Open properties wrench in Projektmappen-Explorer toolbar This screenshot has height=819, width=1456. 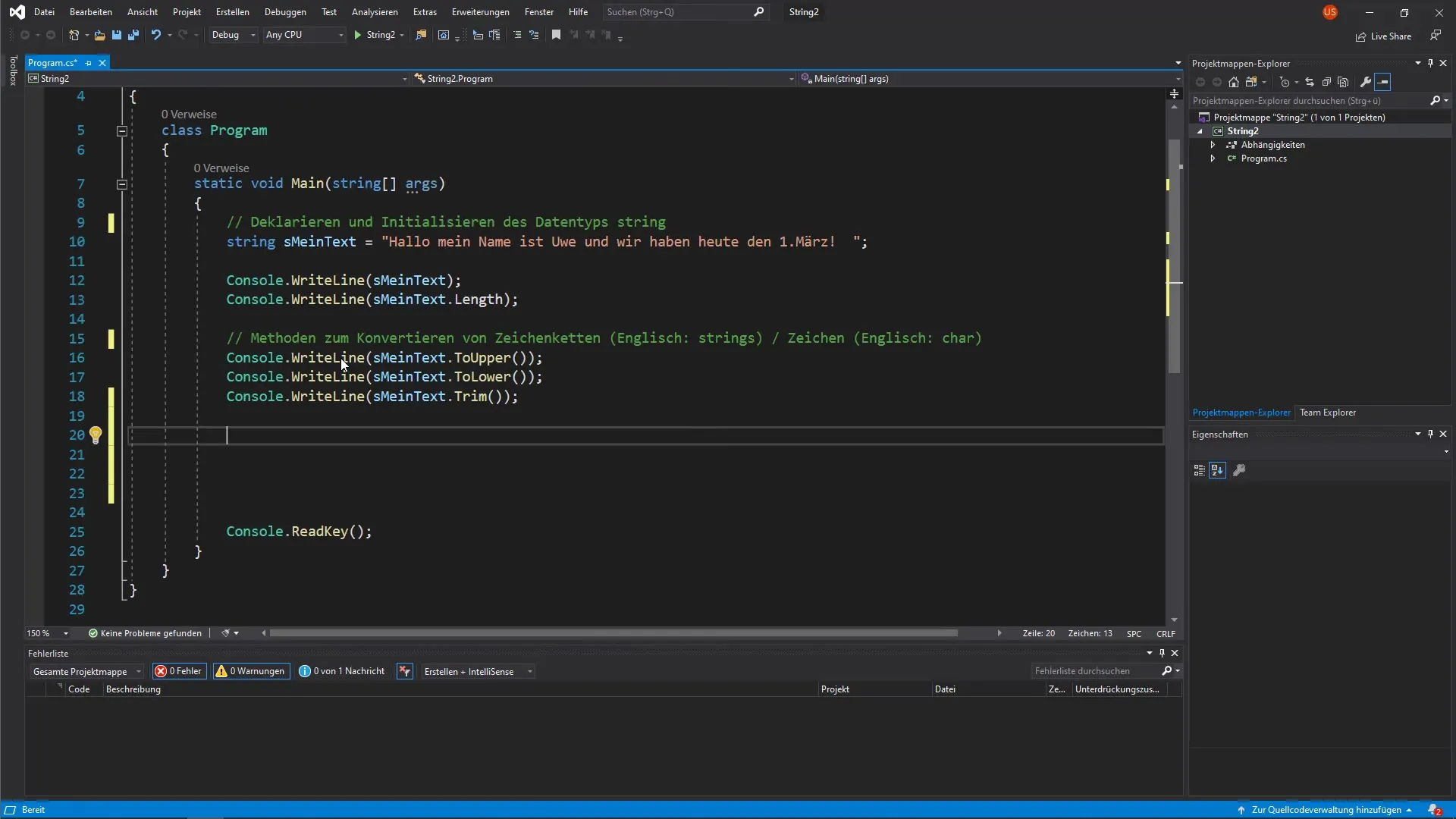[1366, 82]
